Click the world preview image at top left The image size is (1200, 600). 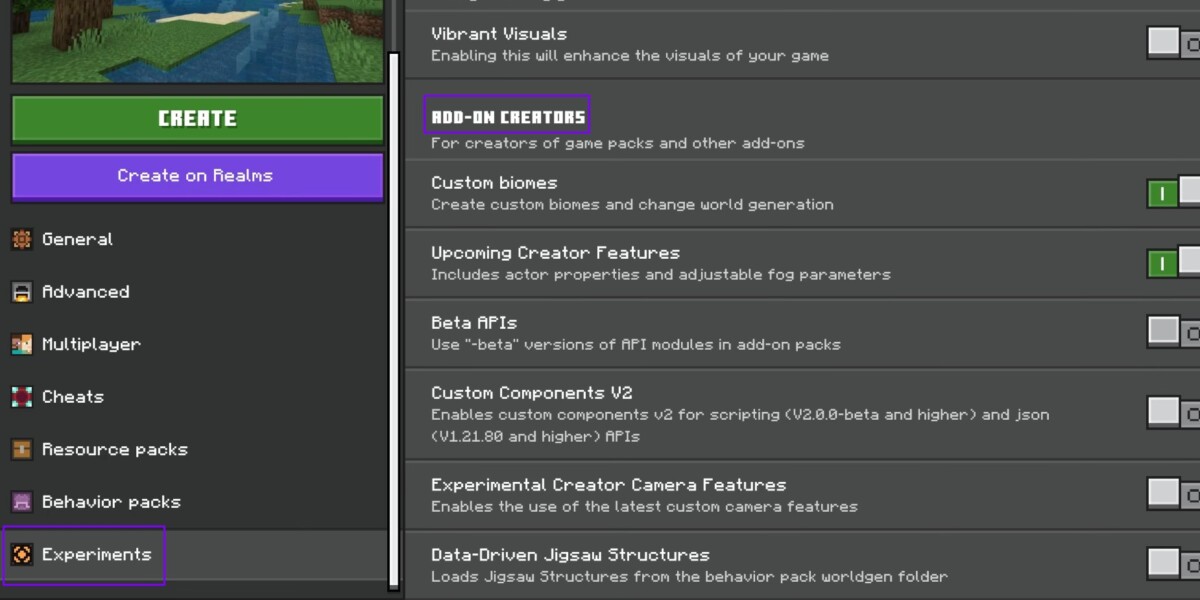coord(197,40)
